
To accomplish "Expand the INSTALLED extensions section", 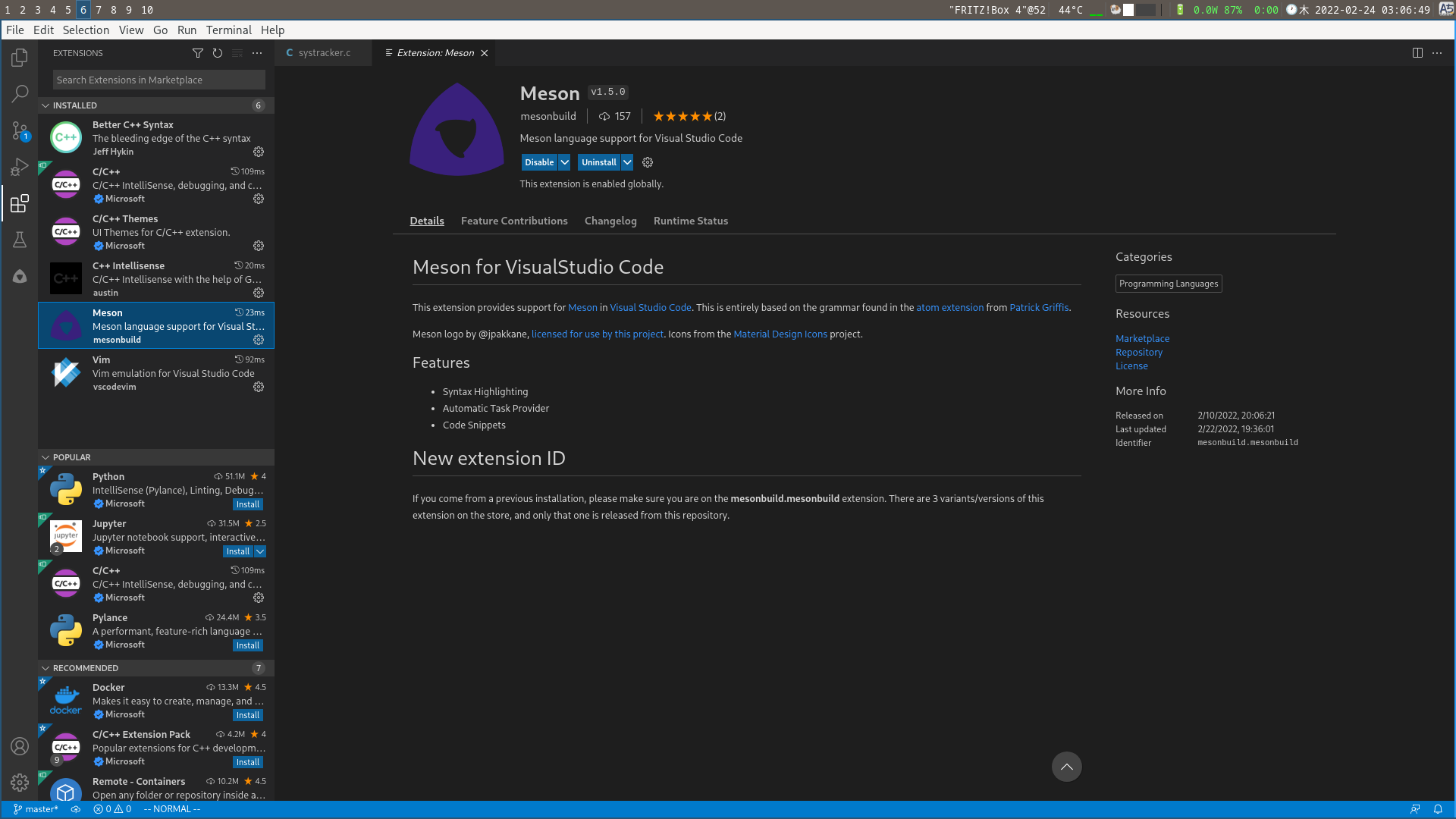I will pos(44,105).
